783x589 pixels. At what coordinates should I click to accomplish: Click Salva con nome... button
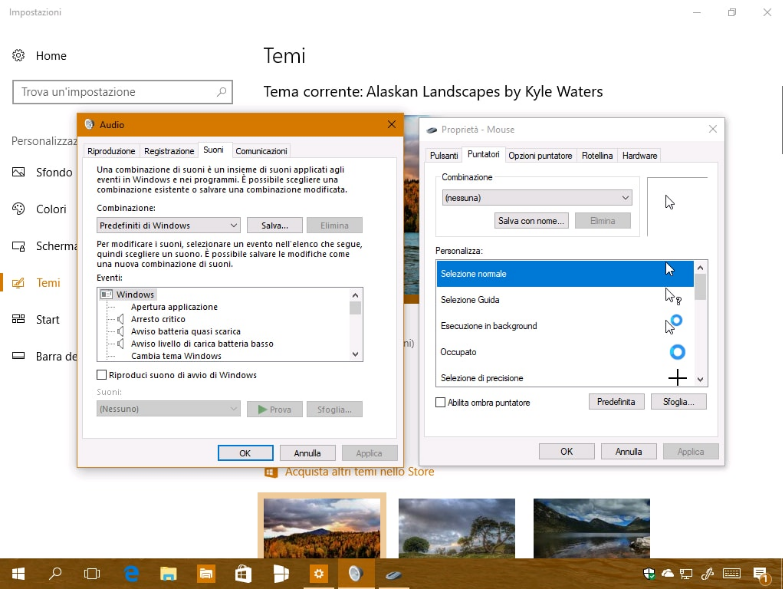point(531,221)
